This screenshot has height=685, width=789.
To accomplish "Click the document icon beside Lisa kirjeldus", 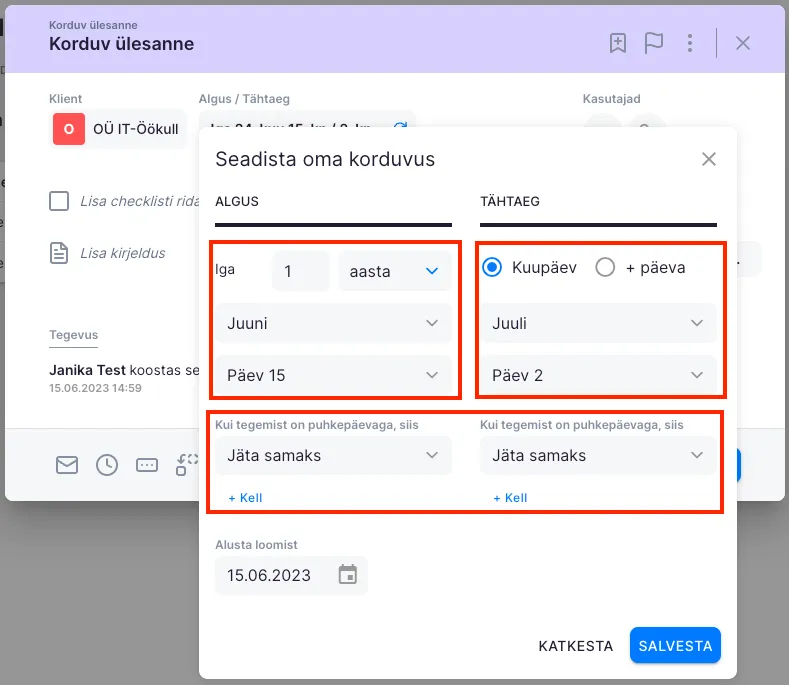I will point(60,253).
